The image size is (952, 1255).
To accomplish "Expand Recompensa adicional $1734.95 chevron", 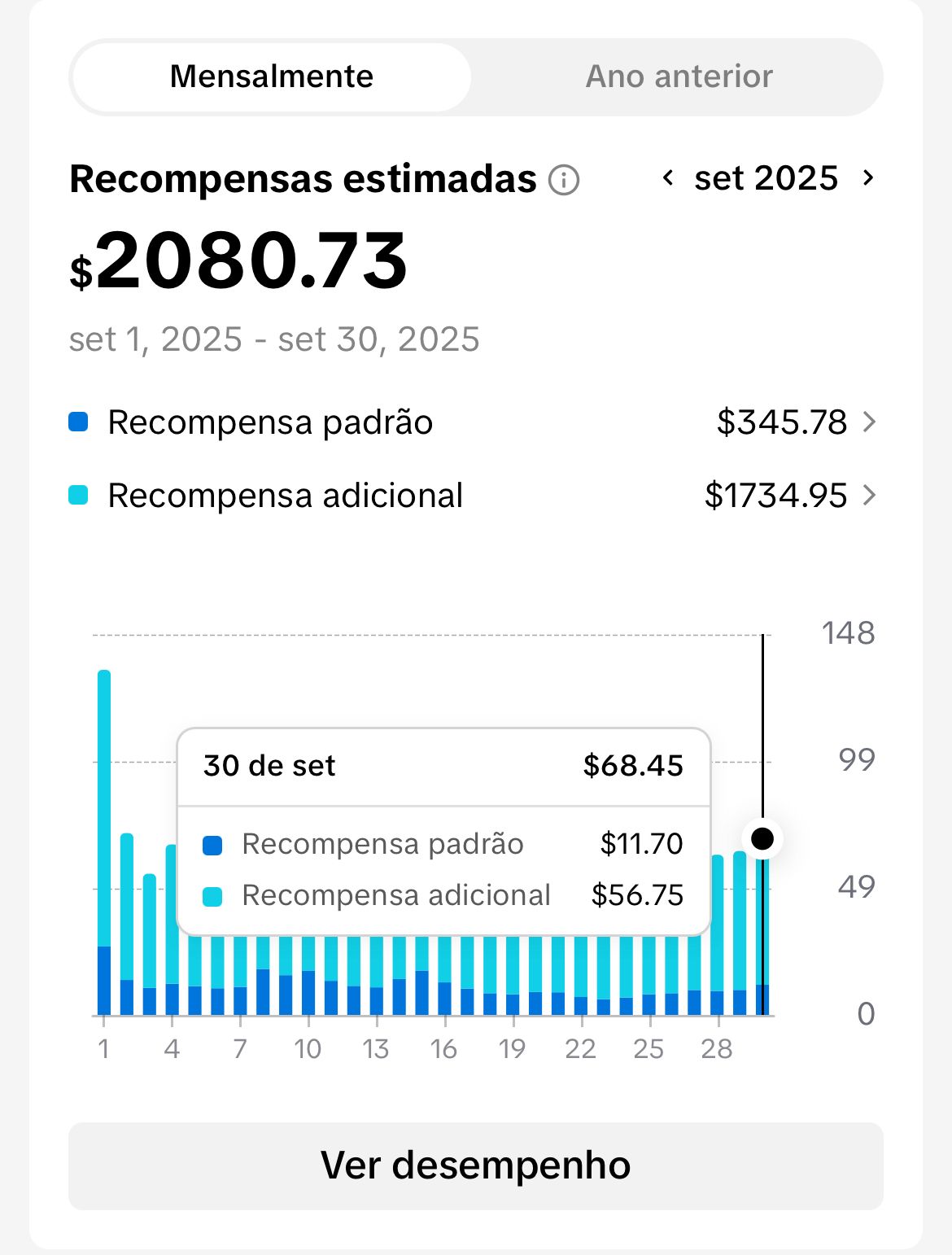I will (869, 496).
